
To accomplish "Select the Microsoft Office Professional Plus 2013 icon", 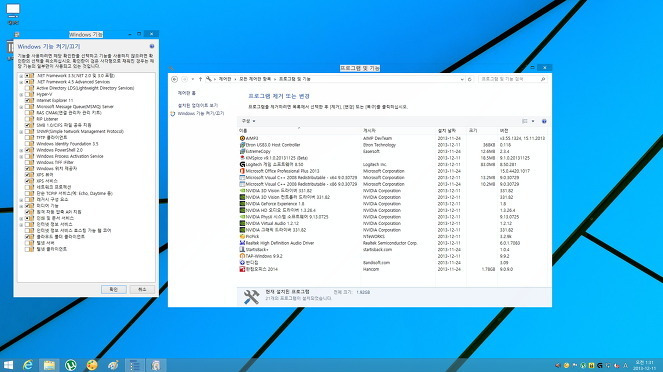I will tap(242, 171).
